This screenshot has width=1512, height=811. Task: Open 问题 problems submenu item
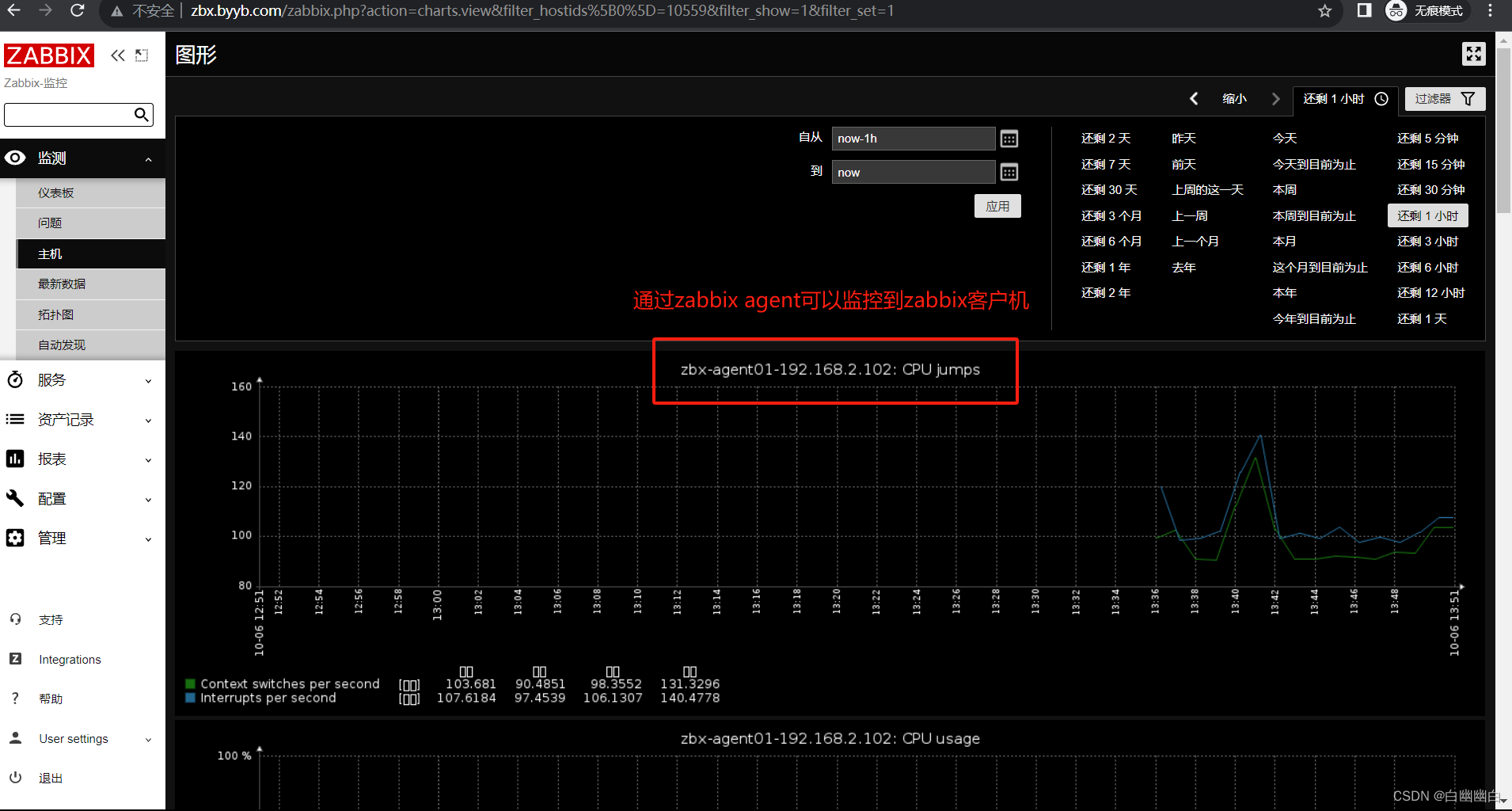[x=90, y=223]
